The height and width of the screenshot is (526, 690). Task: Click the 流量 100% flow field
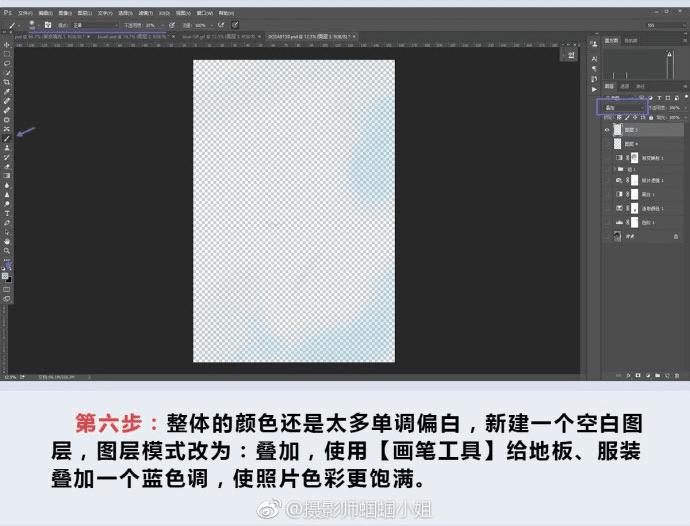(x=201, y=26)
